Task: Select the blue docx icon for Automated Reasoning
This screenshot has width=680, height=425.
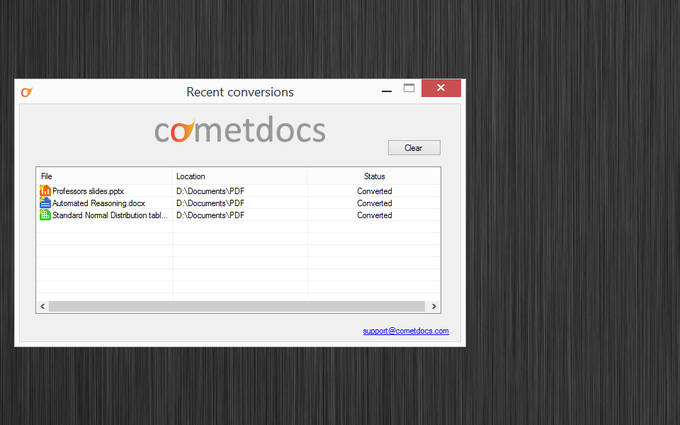Action: [45, 203]
